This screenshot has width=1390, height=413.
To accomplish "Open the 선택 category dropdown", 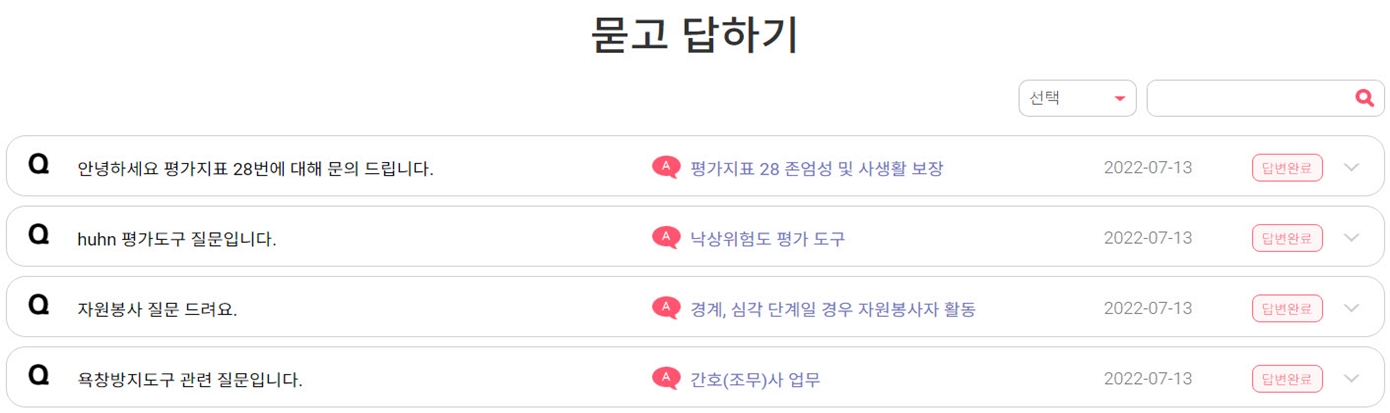I will [x=1077, y=98].
